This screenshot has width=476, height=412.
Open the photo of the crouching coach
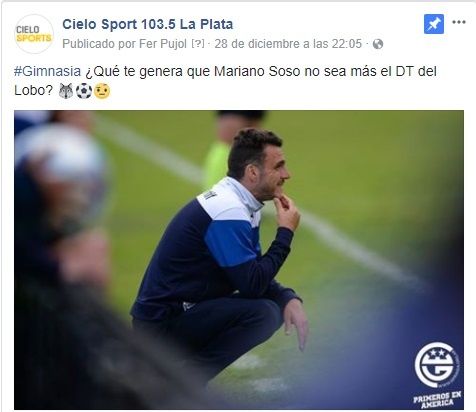[x=239, y=260]
